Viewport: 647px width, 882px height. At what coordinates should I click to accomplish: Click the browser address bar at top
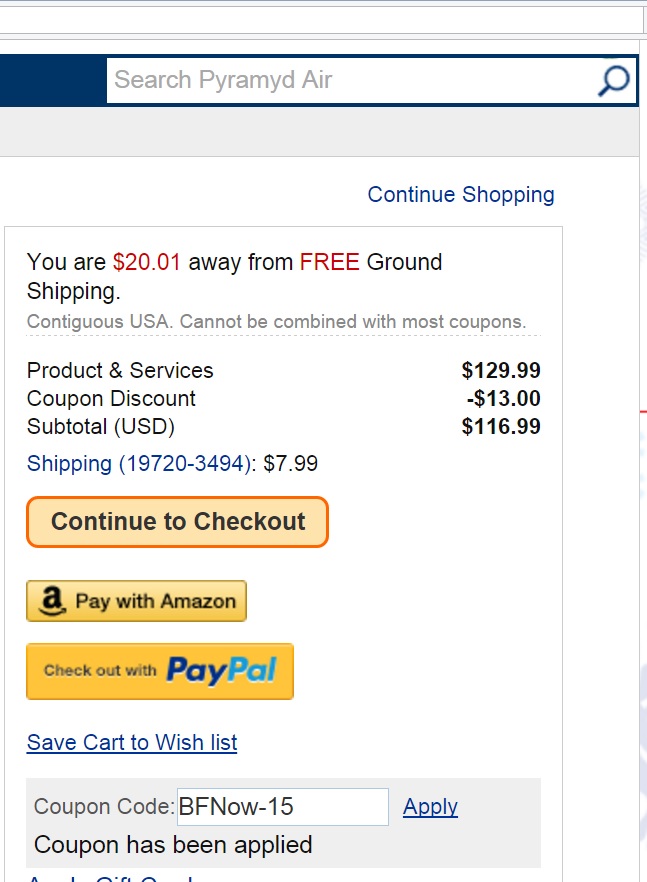point(320,20)
